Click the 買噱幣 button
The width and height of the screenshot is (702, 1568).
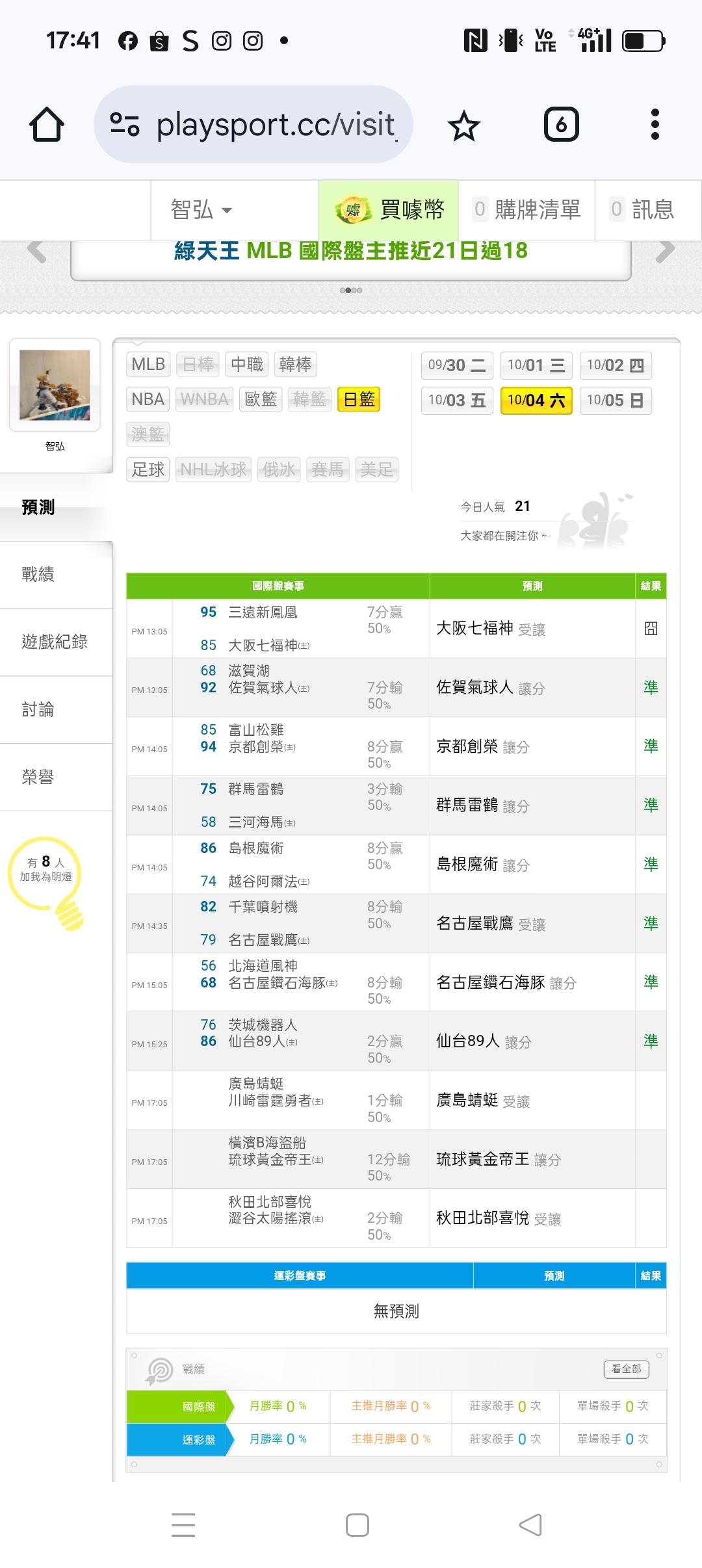point(389,210)
